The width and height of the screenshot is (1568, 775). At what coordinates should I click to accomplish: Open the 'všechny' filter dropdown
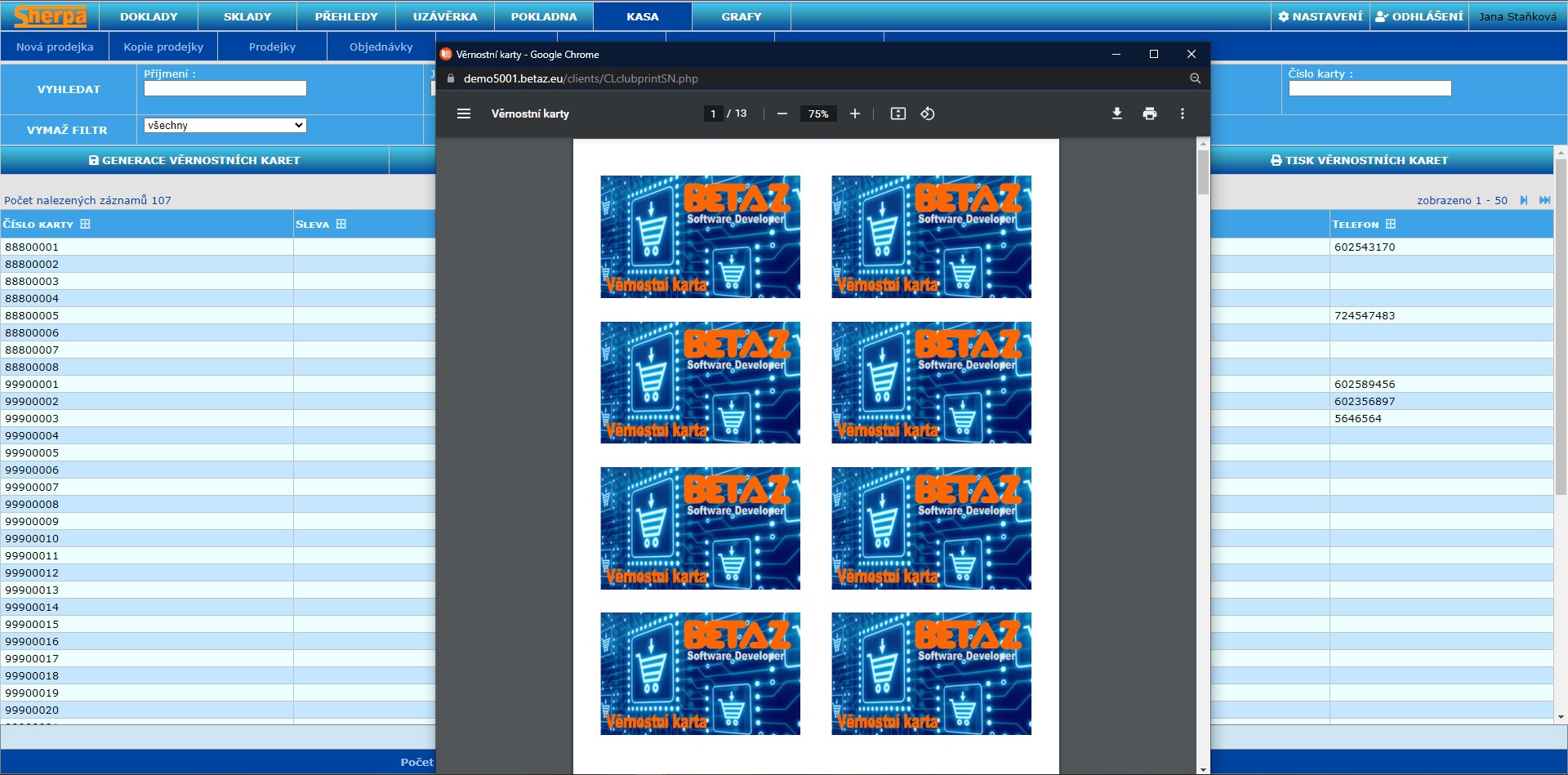click(x=225, y=125)
